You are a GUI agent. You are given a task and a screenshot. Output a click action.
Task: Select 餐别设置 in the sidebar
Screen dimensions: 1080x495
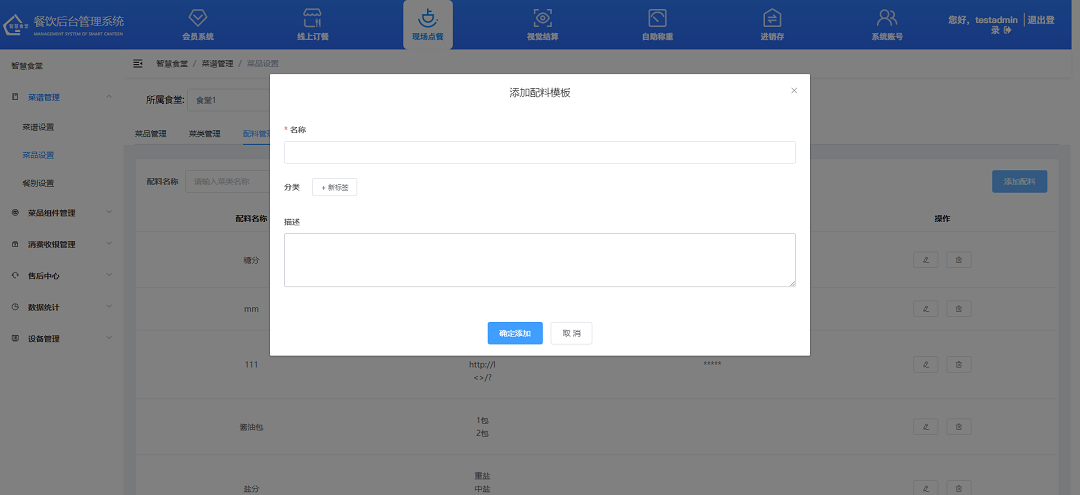[38, 183]
